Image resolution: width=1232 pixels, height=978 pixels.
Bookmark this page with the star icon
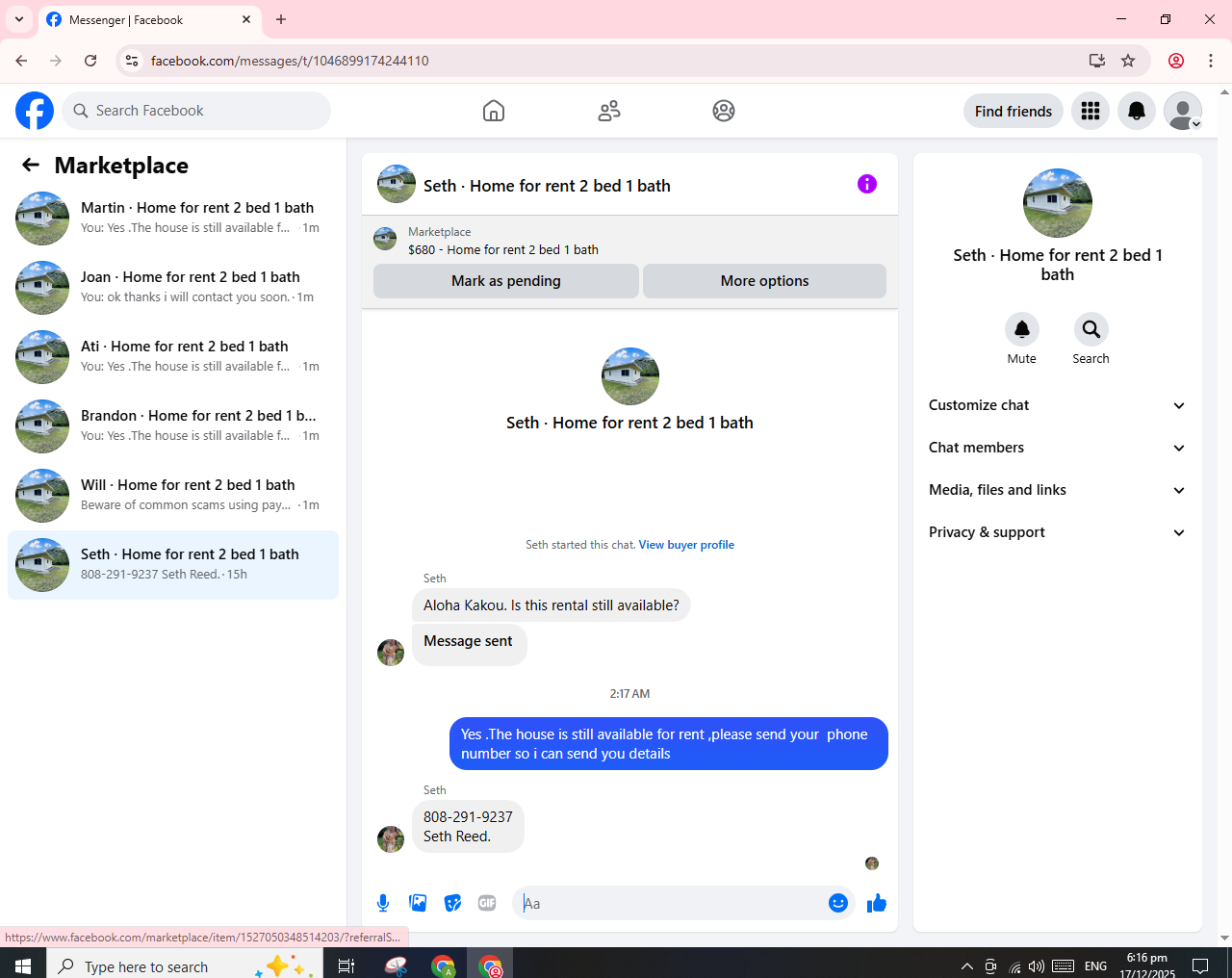(x=1128, y=61)
